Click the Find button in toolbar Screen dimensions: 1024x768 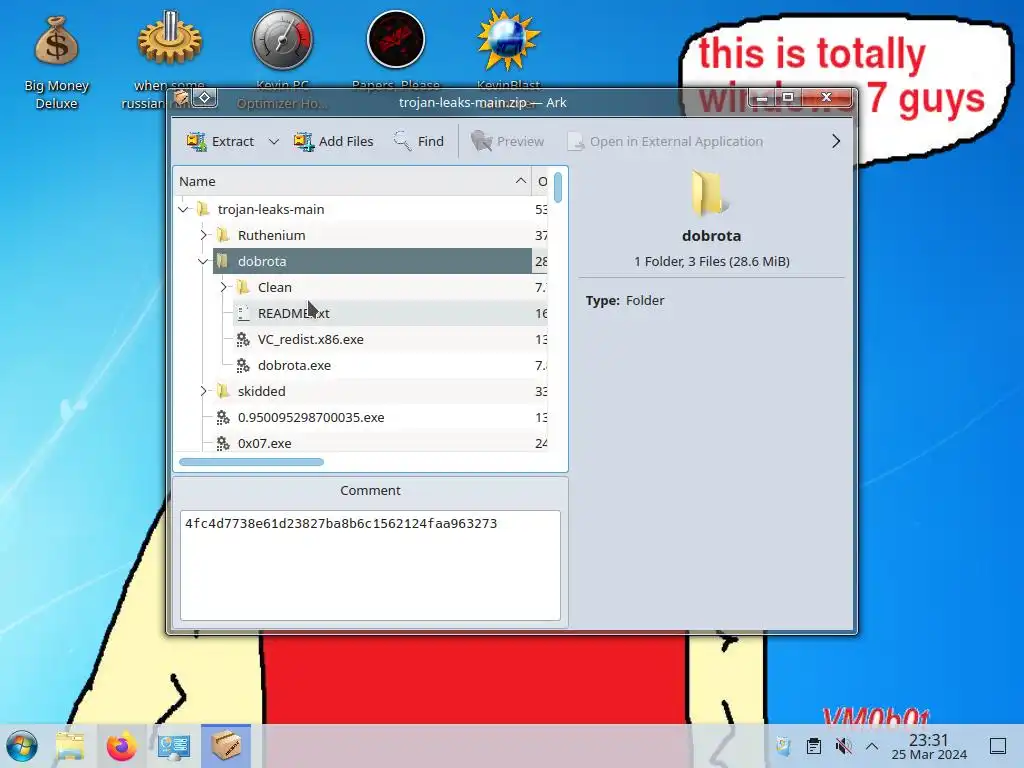click(x=419, y=141)
